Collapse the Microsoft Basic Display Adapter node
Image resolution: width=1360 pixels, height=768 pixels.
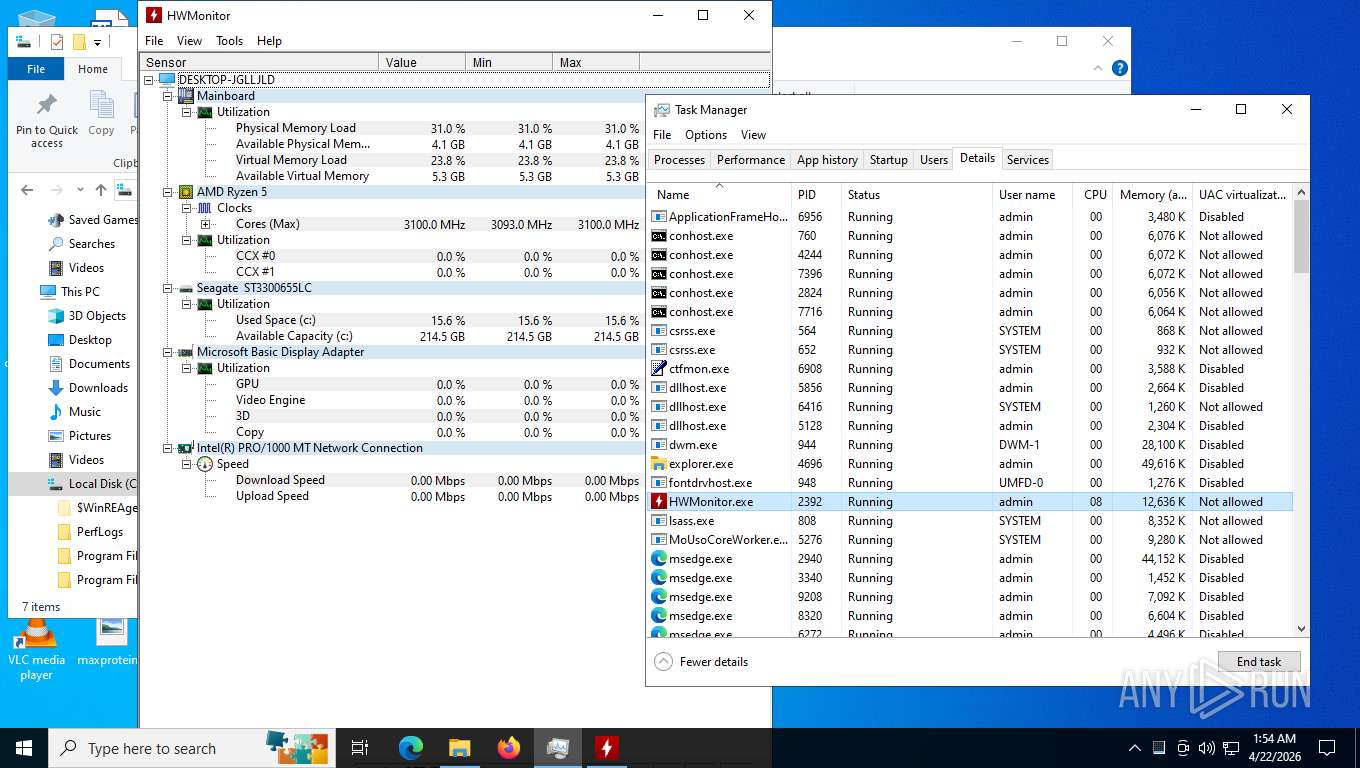click(168, 352)
